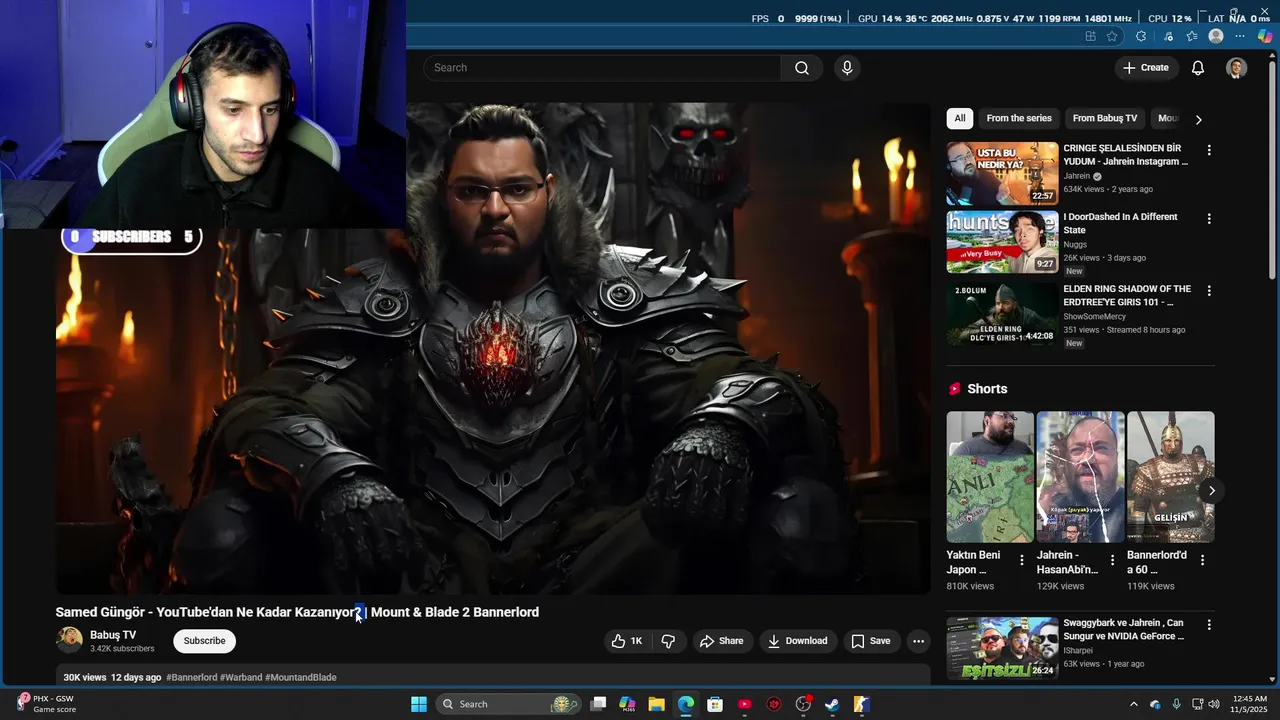The width and height of the screenshot is (1280, 720).
Task: Add page to Edge favorites star
Action: [1112, 36]
